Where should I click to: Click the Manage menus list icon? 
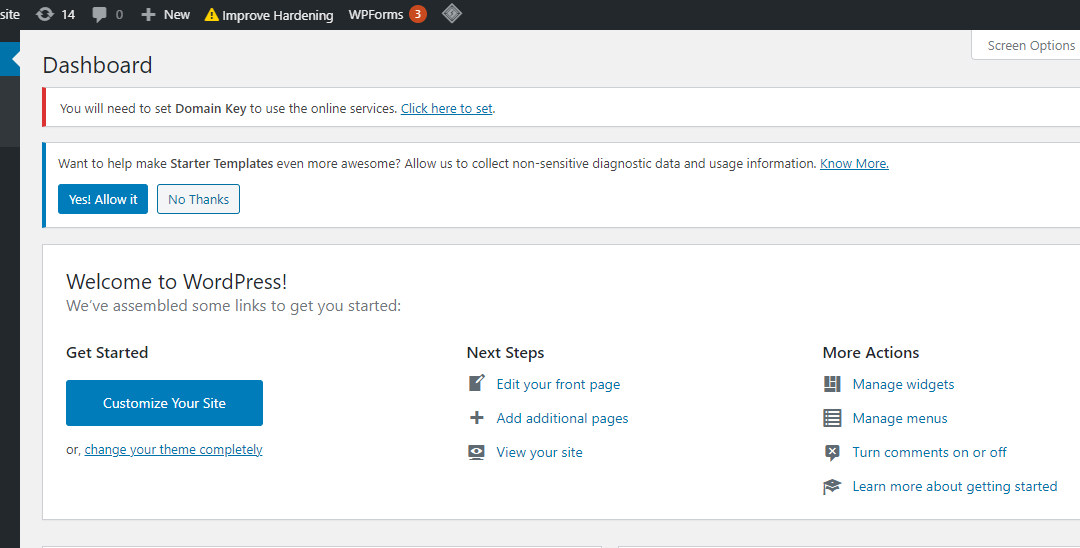point(832,418)
